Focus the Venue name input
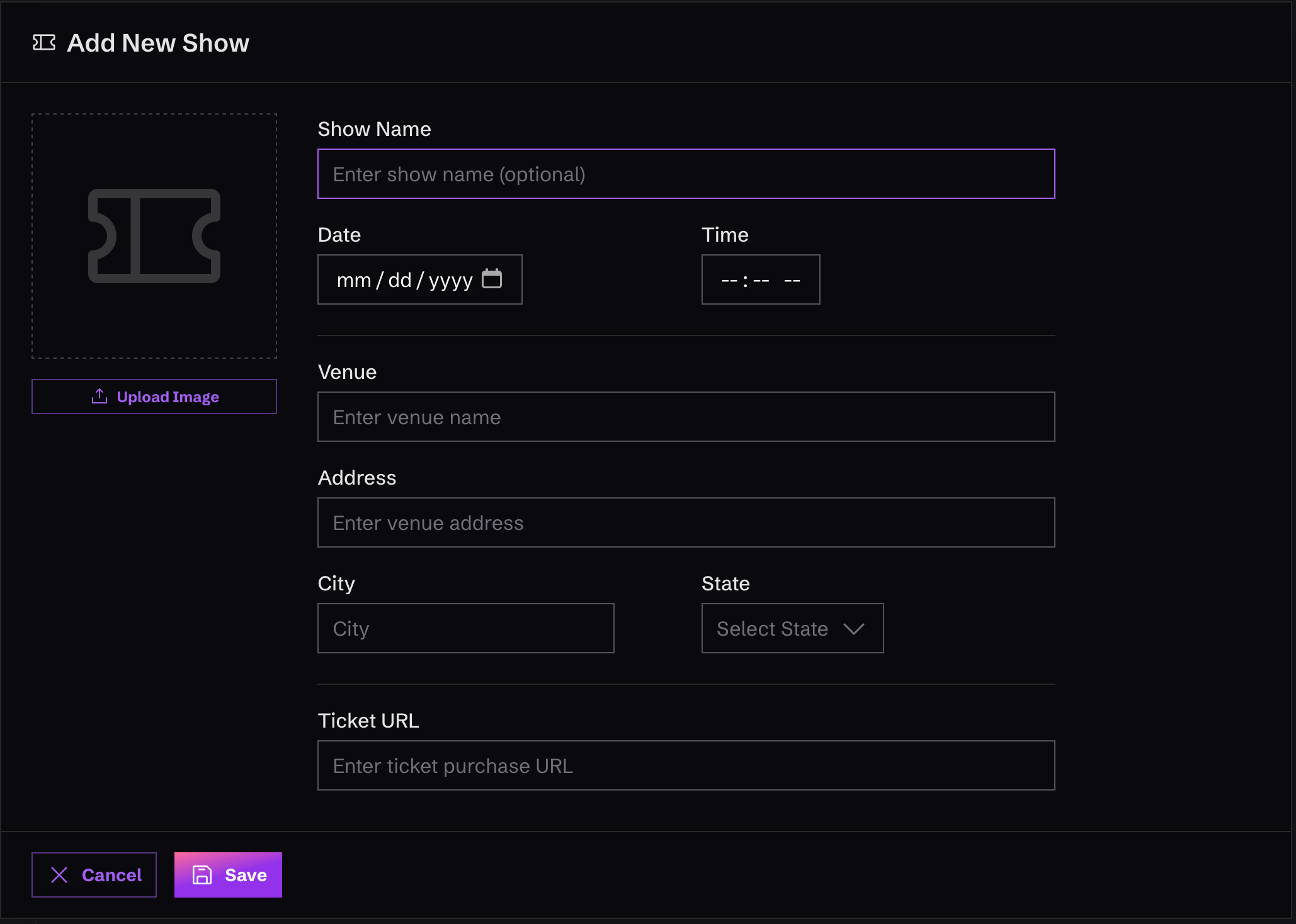Screen dimensions: 1296x924 [x=686, y=417]
